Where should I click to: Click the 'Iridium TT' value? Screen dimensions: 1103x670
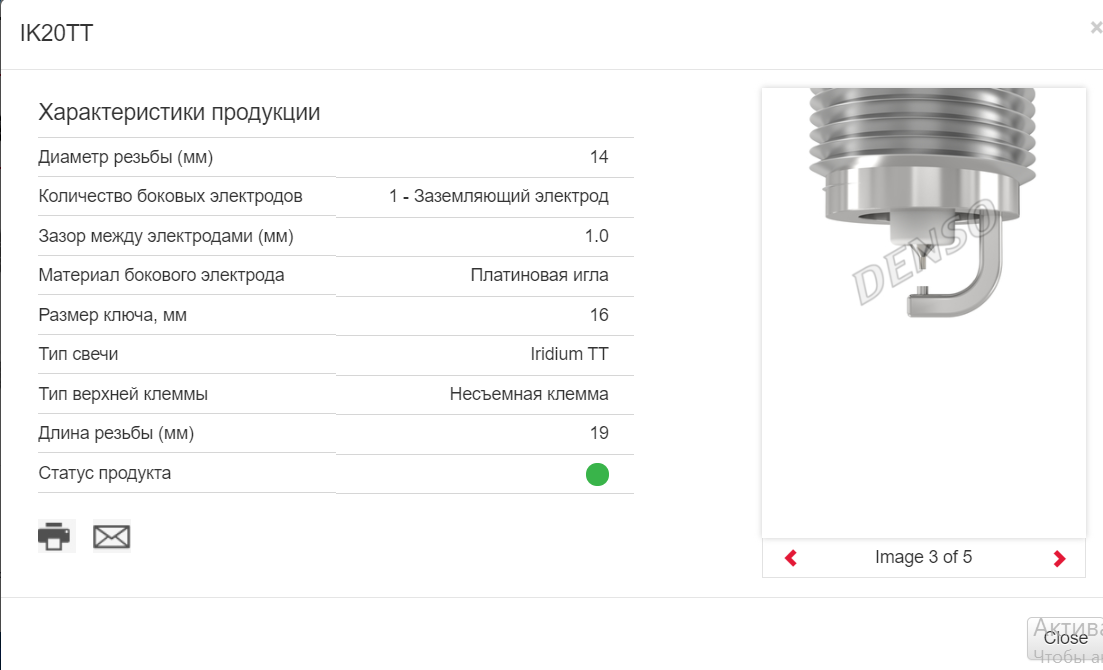[x=570, y=354]
